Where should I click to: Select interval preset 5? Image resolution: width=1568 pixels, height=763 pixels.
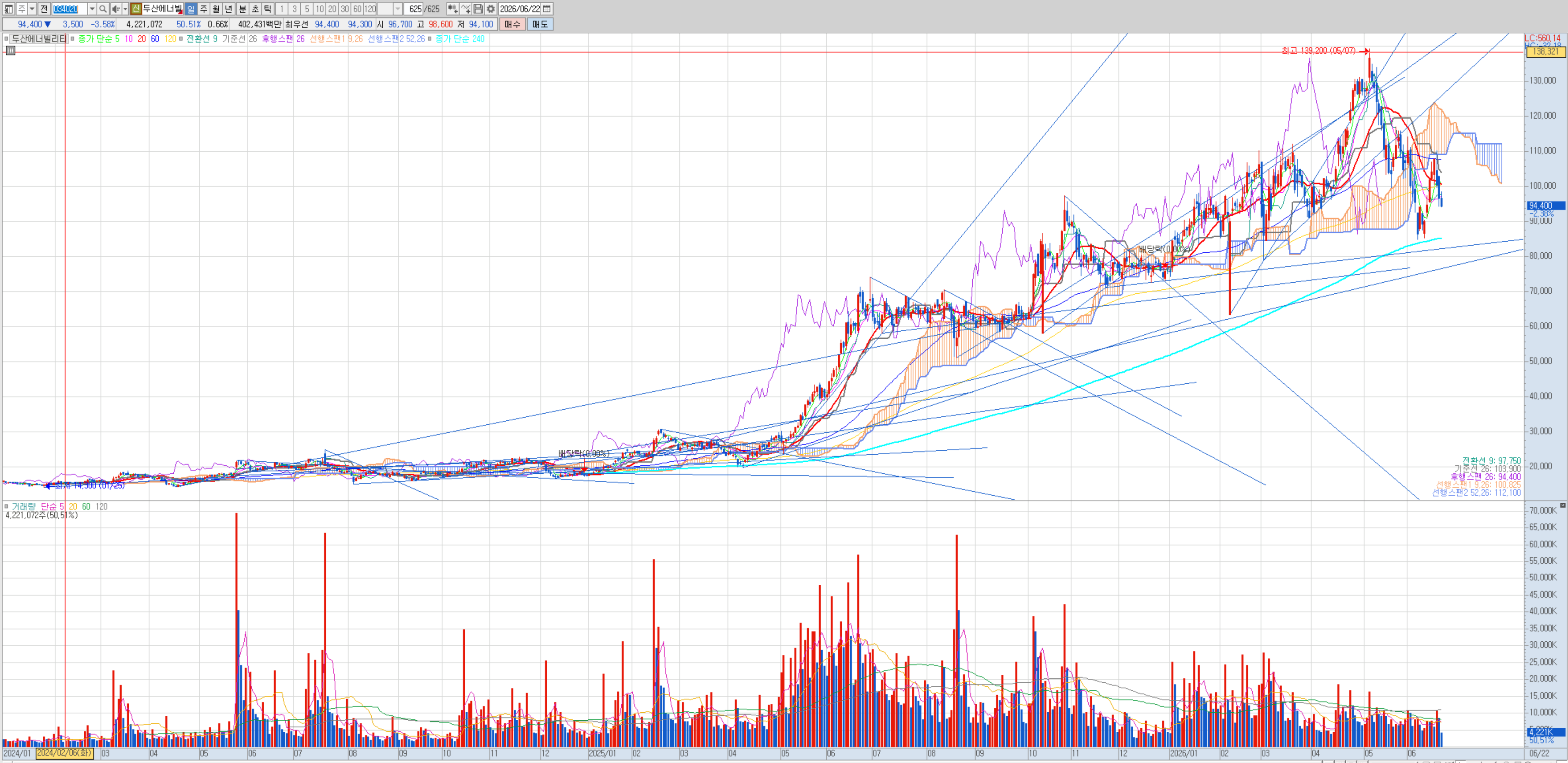coord(307,9)
